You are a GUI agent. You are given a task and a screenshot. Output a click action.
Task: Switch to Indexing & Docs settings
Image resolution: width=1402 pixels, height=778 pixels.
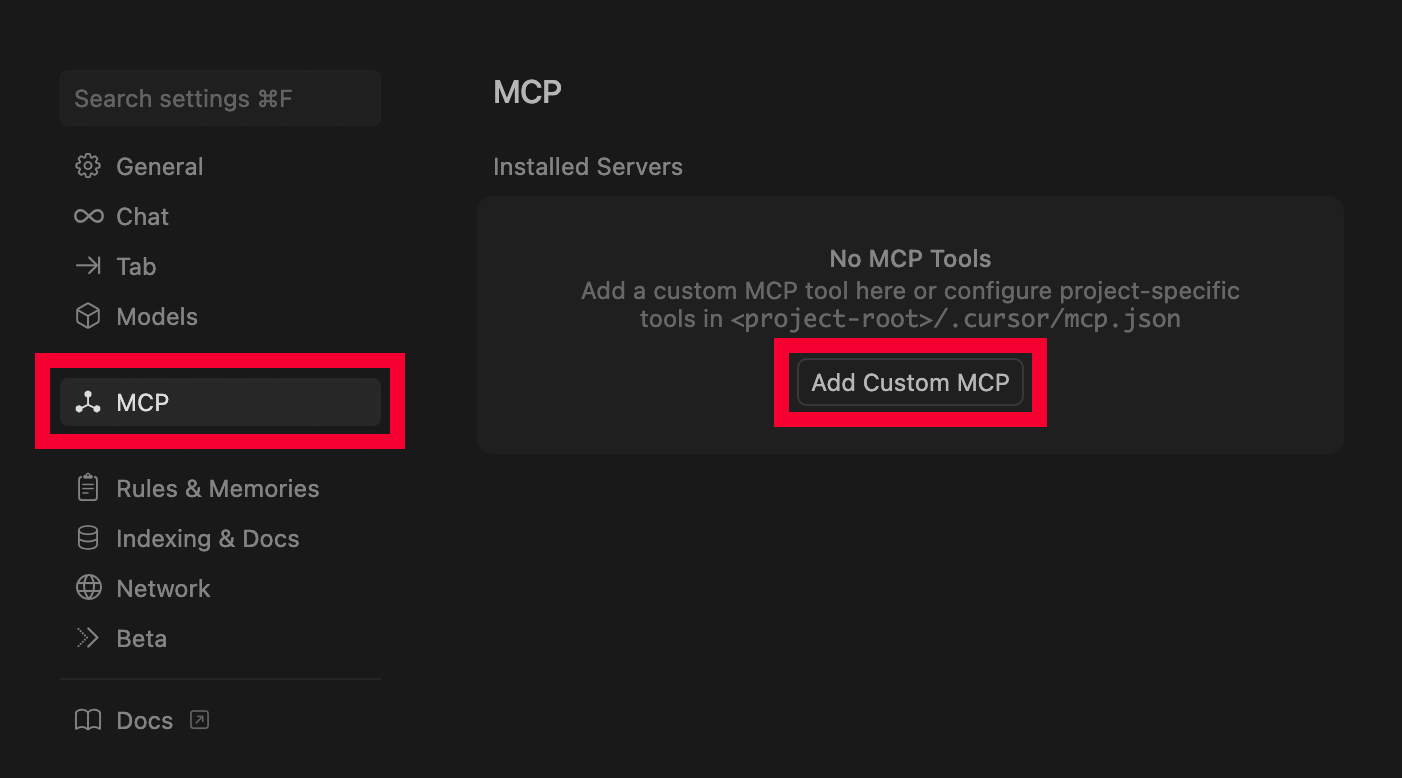[208, 538]
